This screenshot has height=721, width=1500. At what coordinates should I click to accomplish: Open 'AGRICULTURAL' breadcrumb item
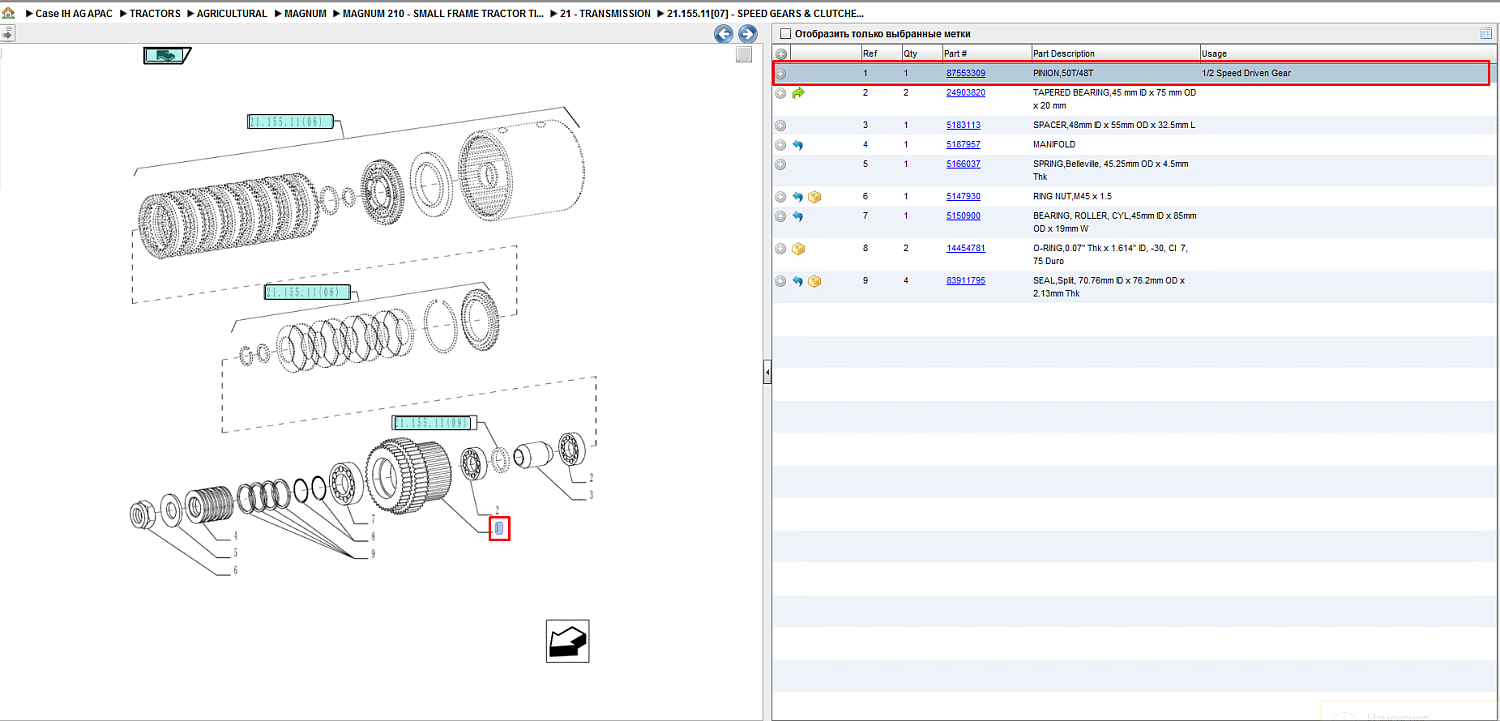(x=232, y=14)
